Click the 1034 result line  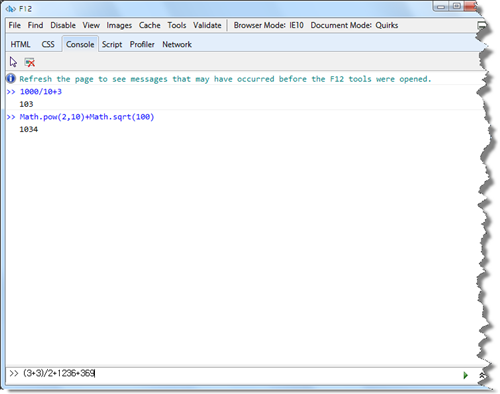[29, 129]
